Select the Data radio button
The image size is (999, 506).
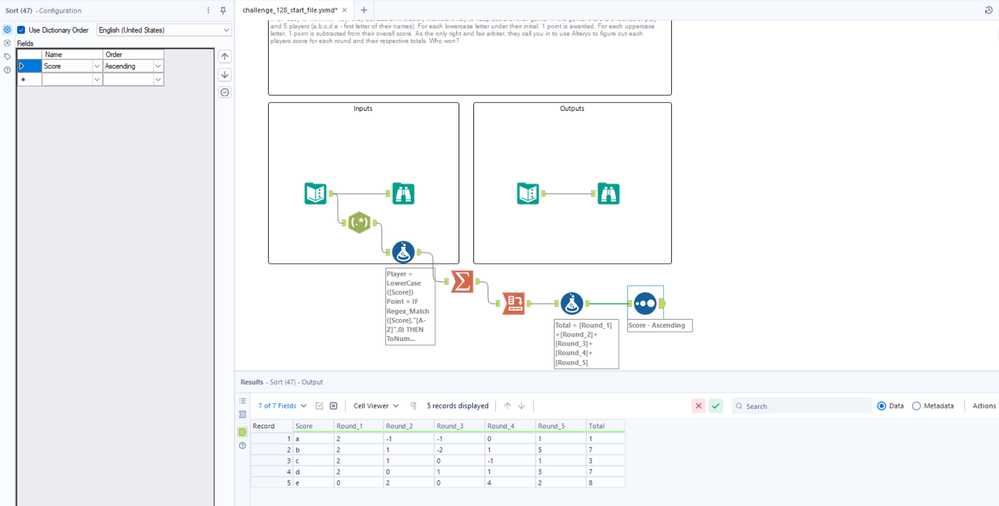pos(882,406)
